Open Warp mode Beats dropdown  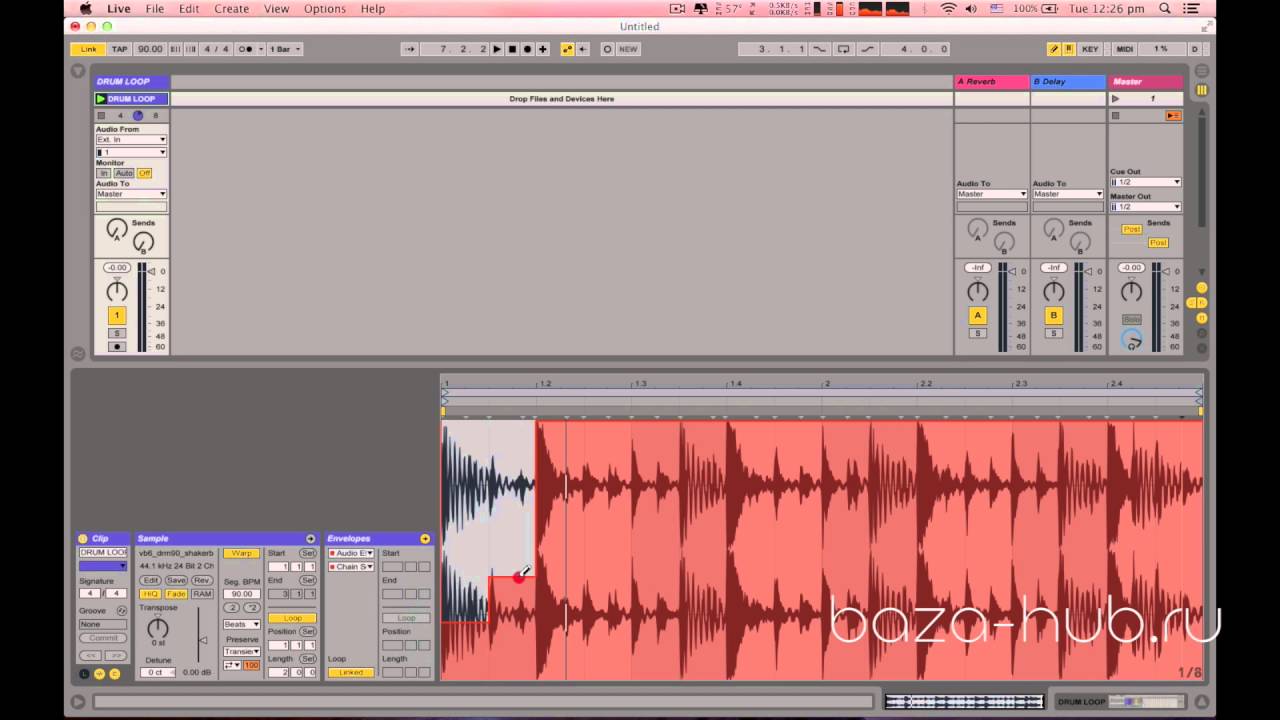[241, 624]
